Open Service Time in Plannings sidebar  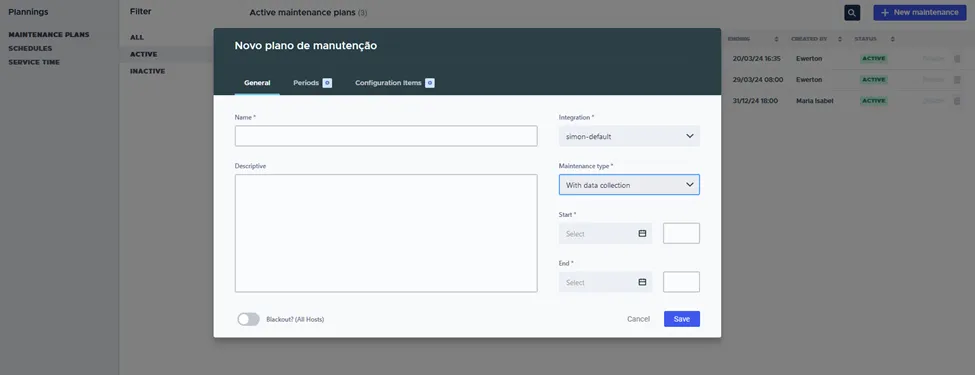34,62
